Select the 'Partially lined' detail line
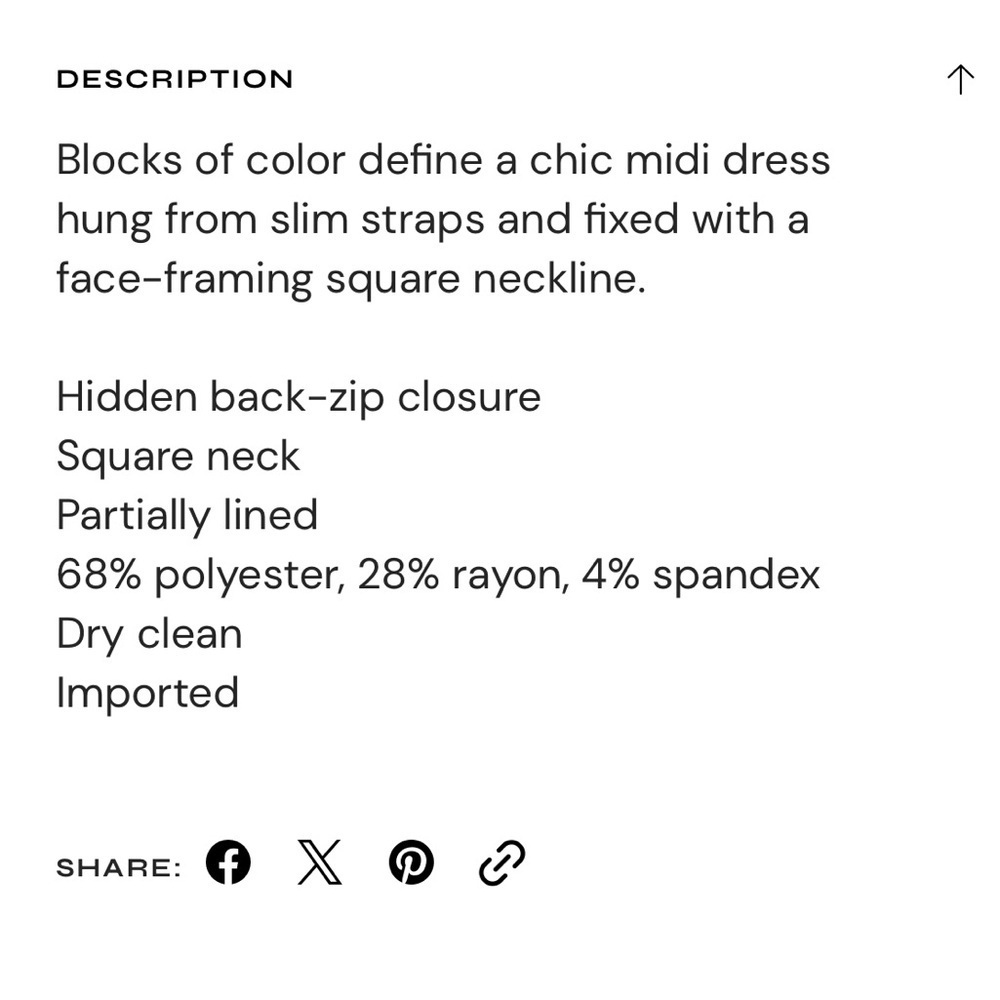The height and width of the screenshot is (1000, 1000). point(187,515)
